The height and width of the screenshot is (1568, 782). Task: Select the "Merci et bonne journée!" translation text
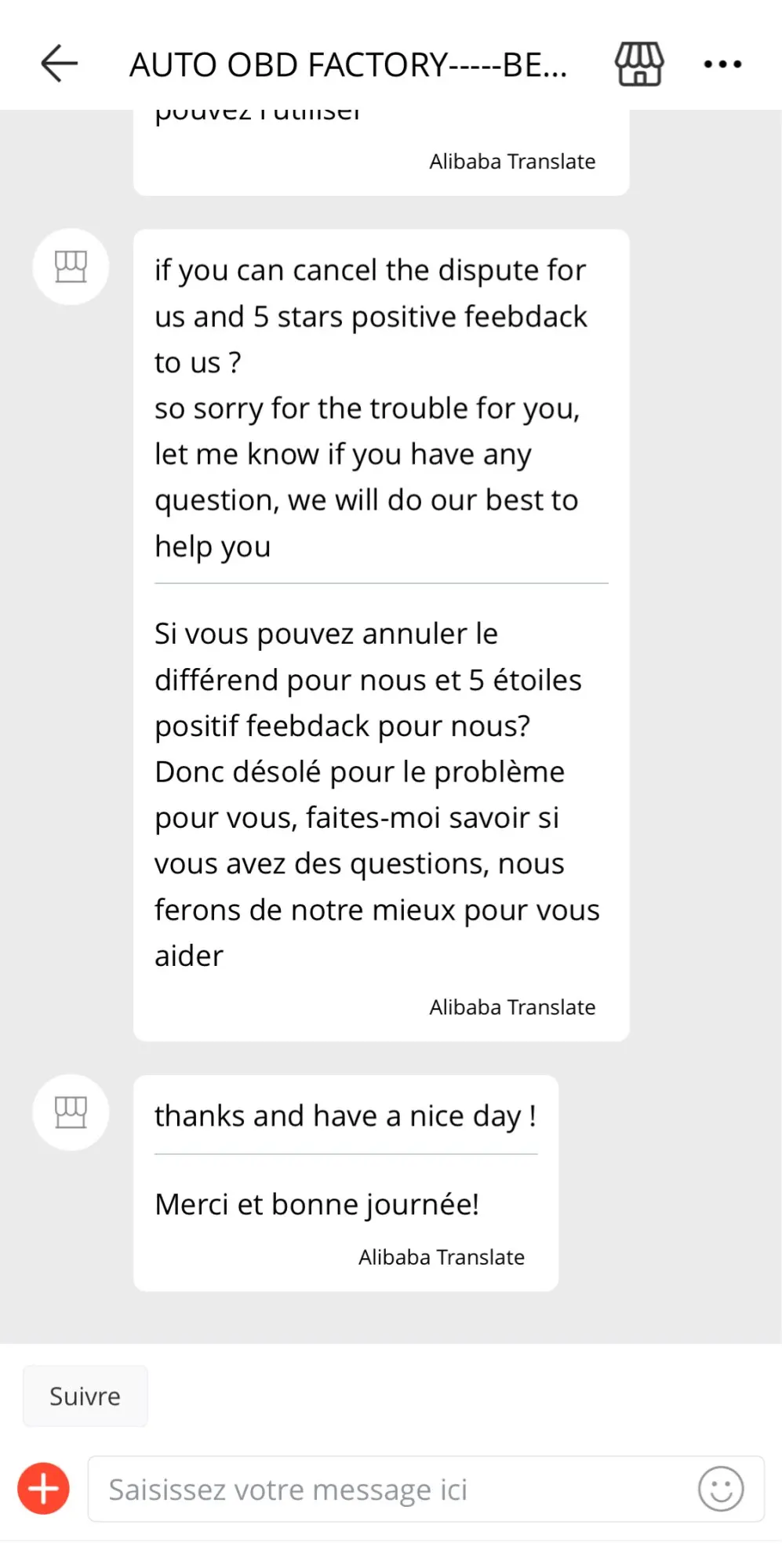[317, 1204]
